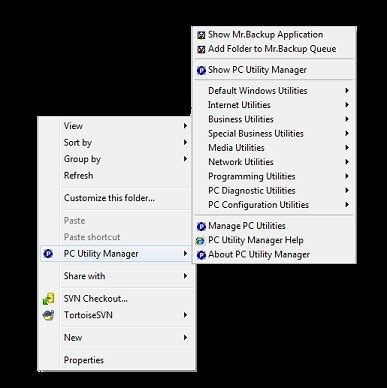Expand the PC Configuration Utilities submenu arrow
Image resolution: width=387 pixels, height=388 pixels.
point(347,204)
